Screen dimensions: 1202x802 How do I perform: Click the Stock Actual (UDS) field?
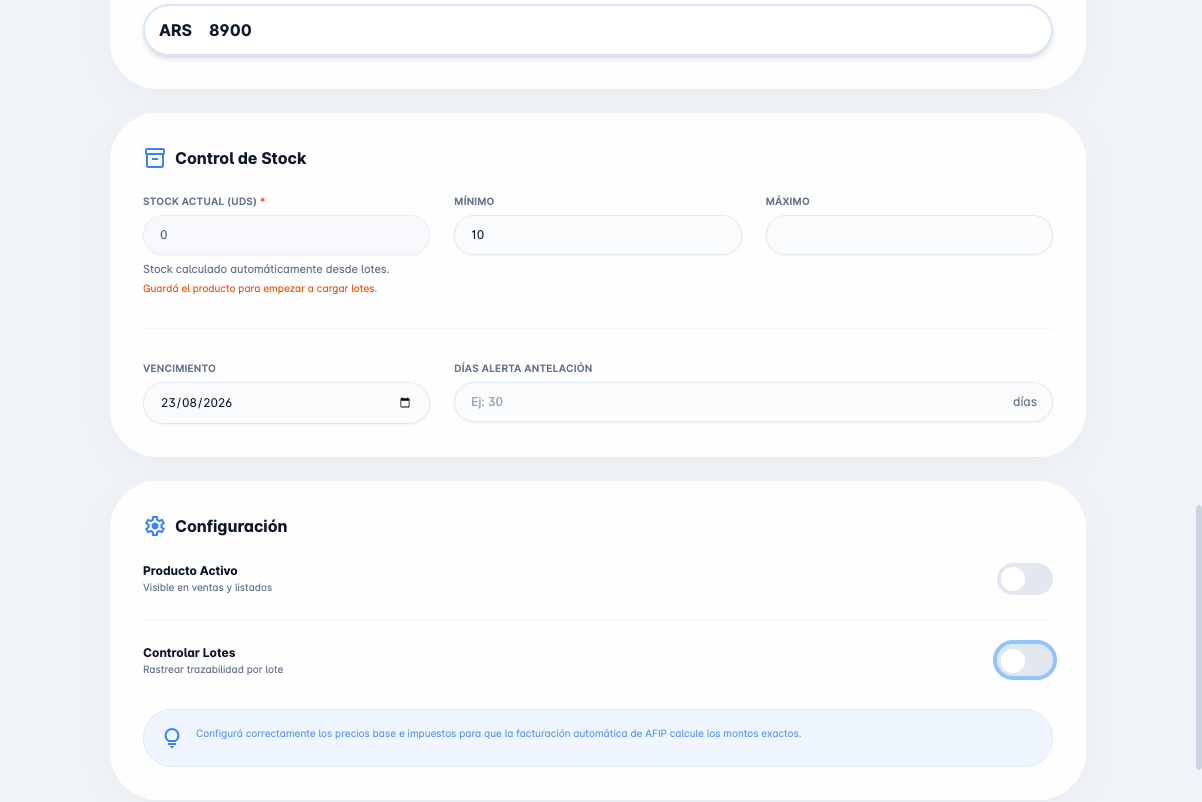click(x=287, y=235)
